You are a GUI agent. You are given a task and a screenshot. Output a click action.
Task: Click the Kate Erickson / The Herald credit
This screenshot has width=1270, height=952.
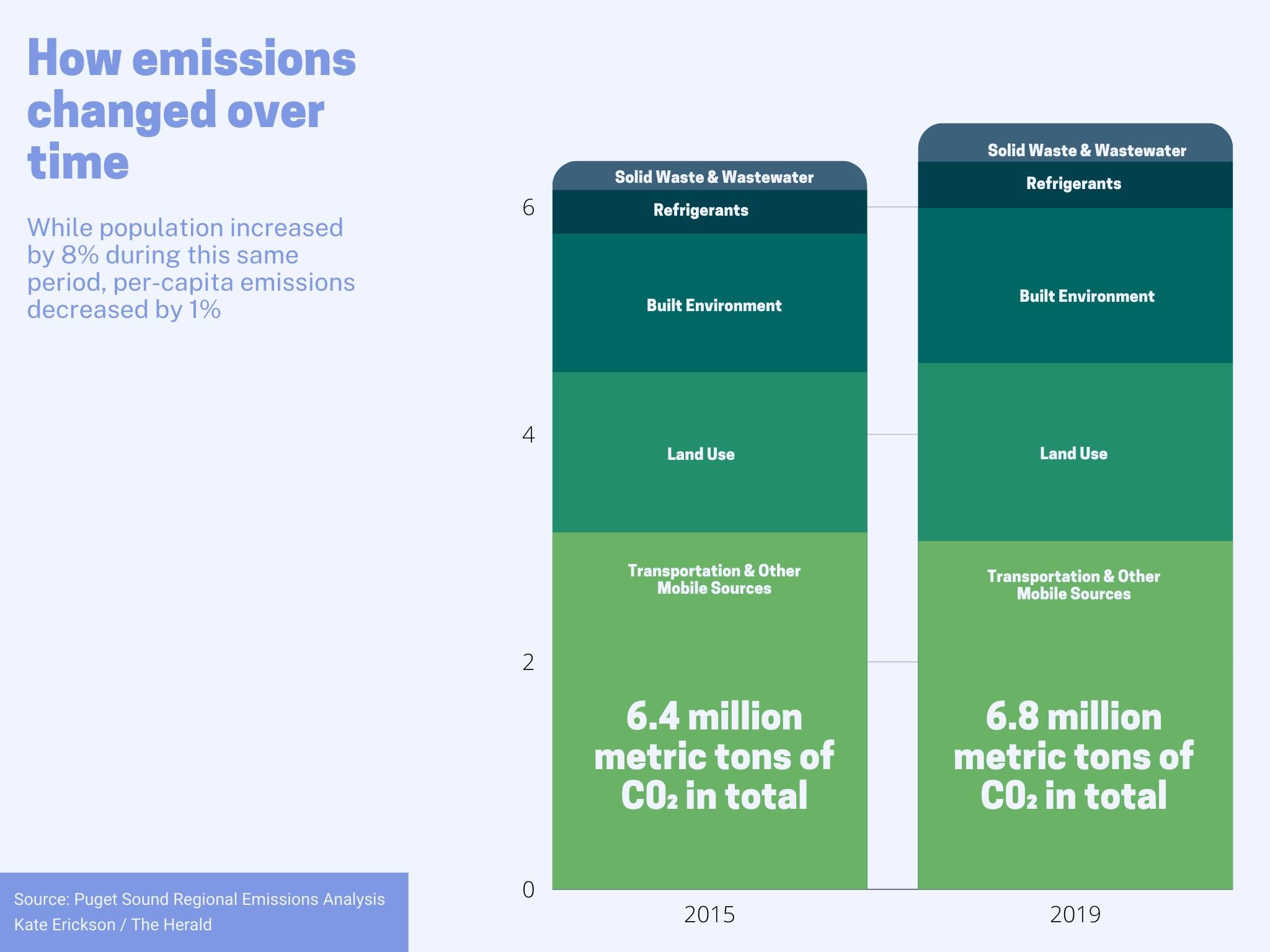(x=113, y=925)
